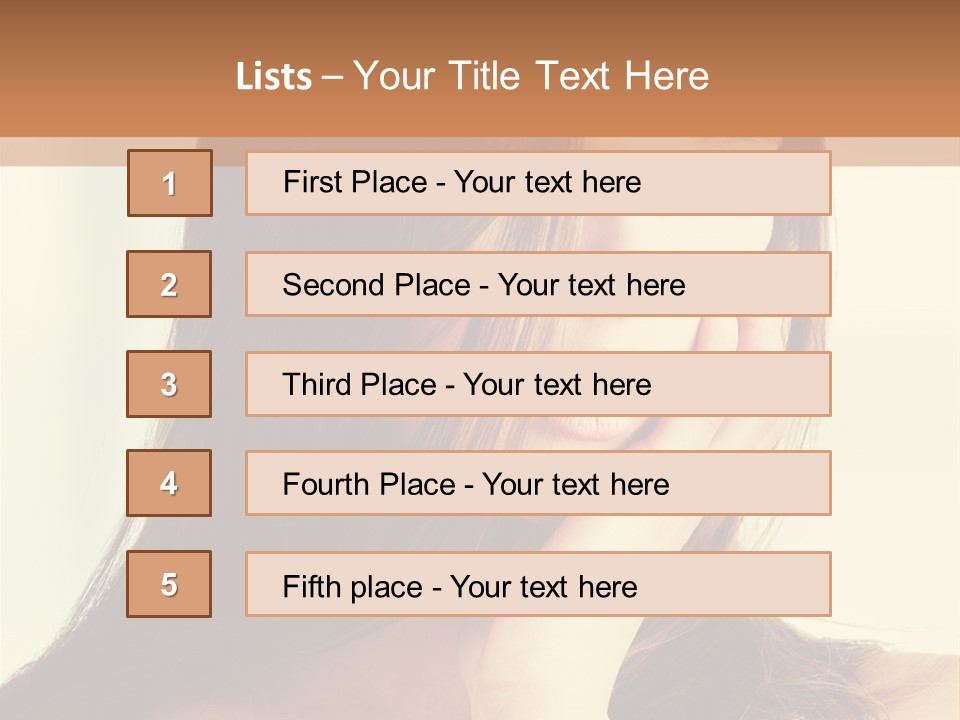
Task: Click the bold word 'Lists' in title
Action: point(274,77)
